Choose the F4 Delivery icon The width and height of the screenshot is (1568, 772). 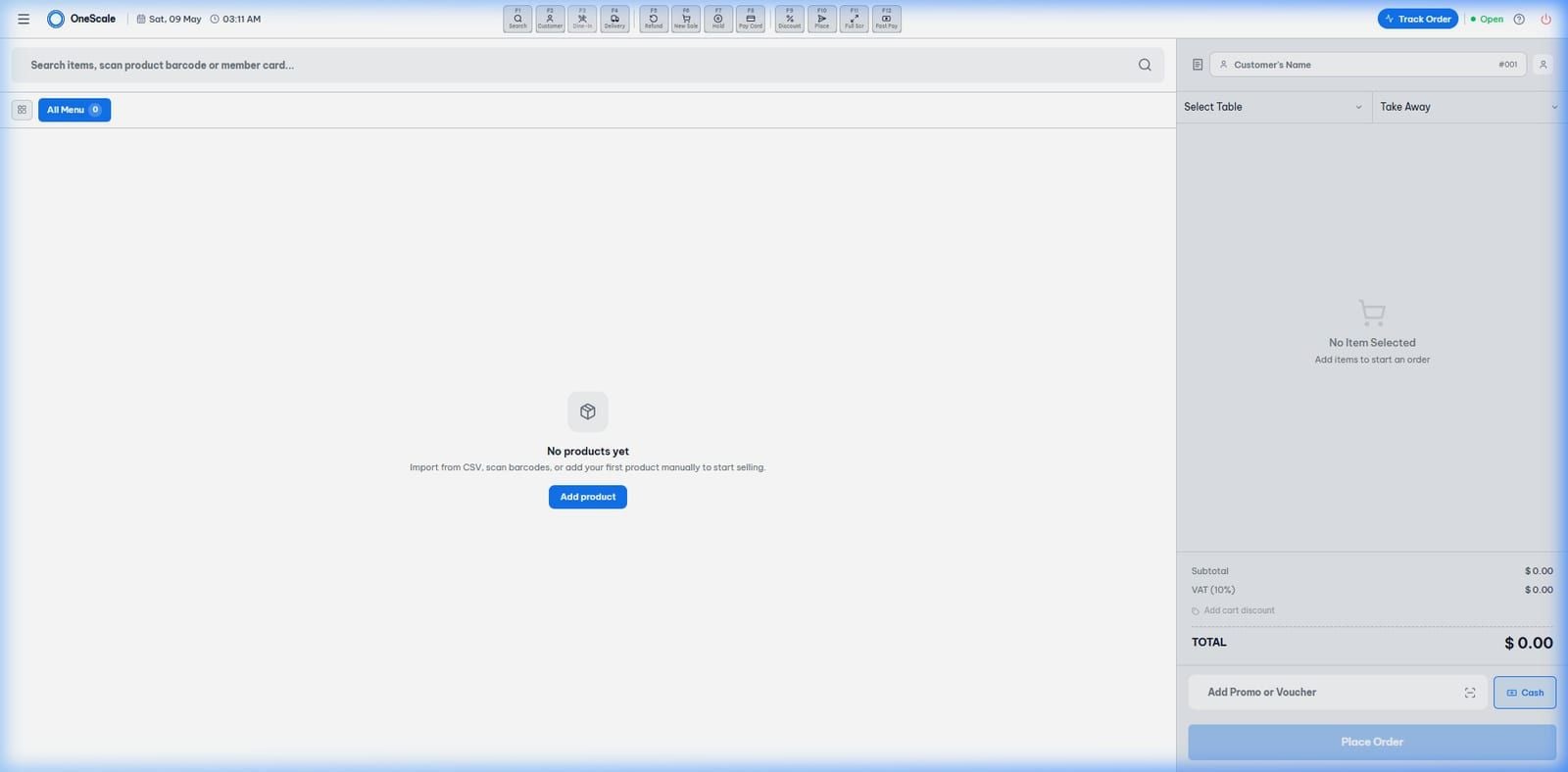coord(614,19)
